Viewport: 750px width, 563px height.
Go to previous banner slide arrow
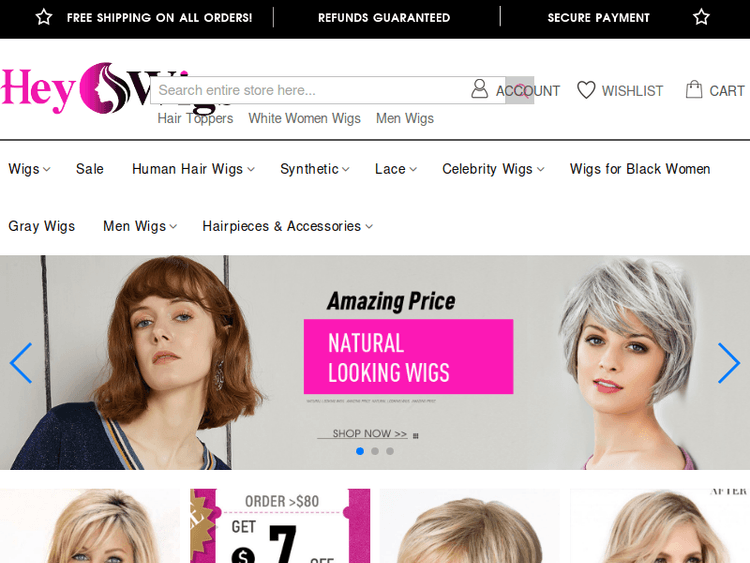pos(21,363)
